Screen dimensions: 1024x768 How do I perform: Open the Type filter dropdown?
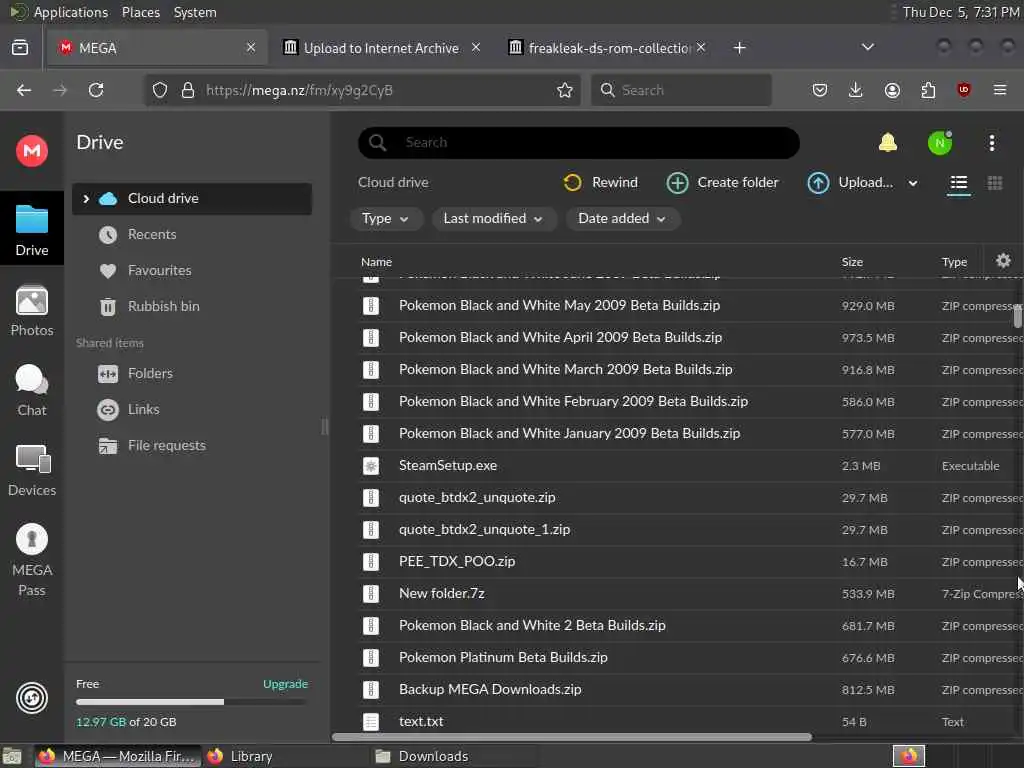pyautogui.click(x=385, y=219)
